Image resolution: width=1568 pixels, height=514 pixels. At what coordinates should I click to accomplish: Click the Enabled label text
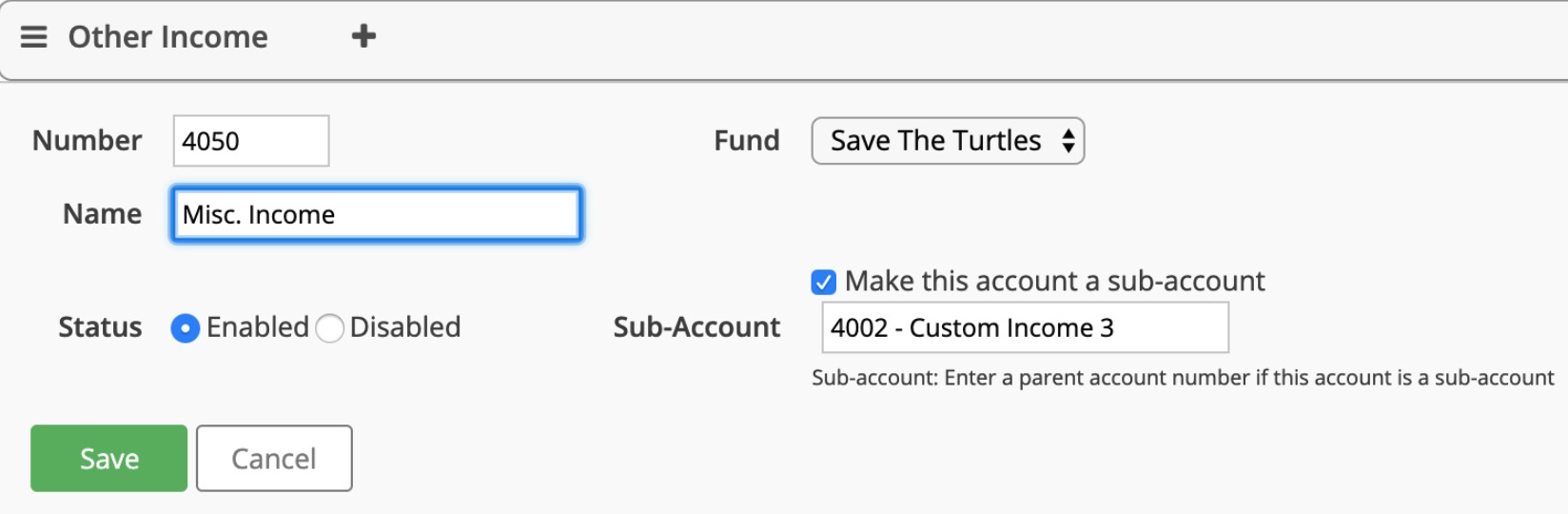[x=258, y=327]
